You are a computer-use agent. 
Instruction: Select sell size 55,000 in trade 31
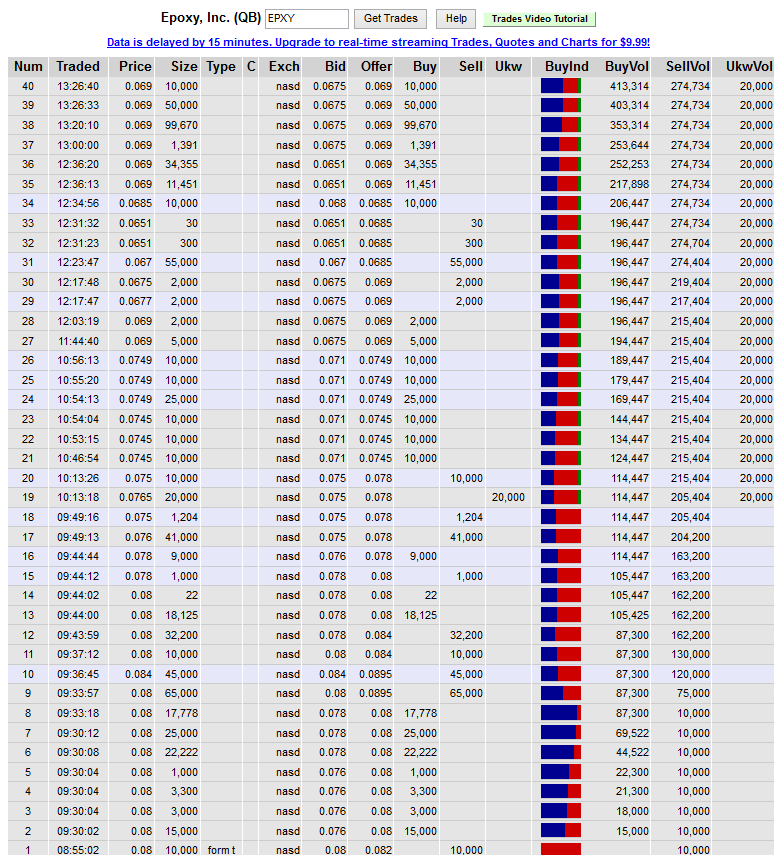(466, 262)
